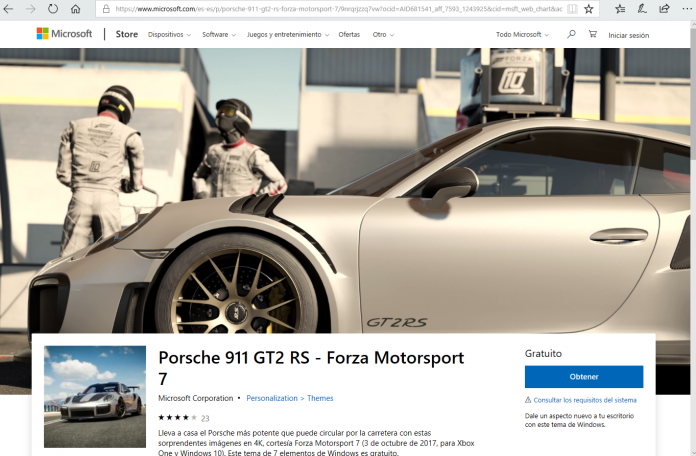Go to browser home page icon
Viewport: 696px width, 456px height.
76,9
